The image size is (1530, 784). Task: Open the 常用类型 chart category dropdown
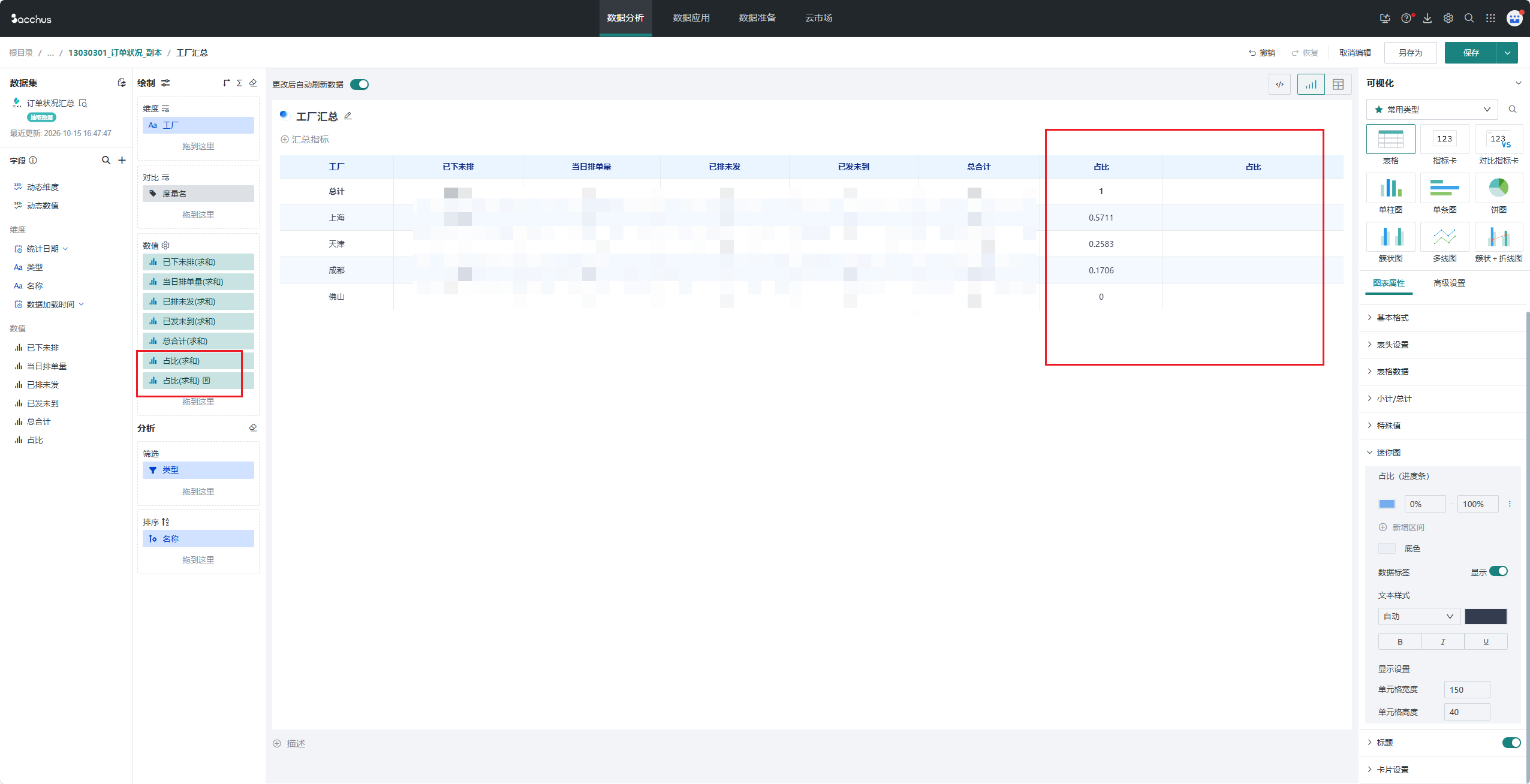coord(1432,109)
